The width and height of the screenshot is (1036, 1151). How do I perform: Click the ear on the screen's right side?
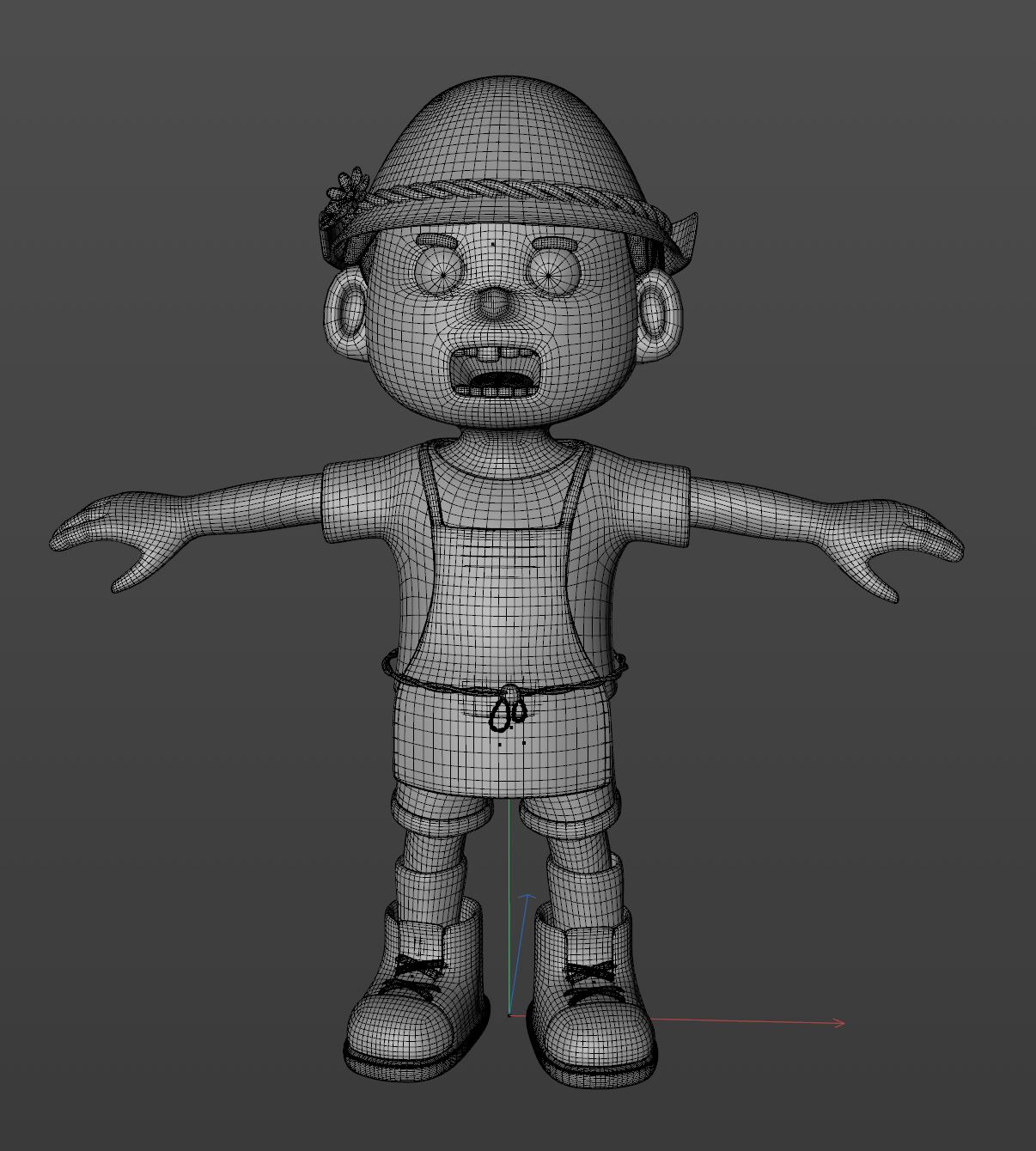click(x=659, y=316)
